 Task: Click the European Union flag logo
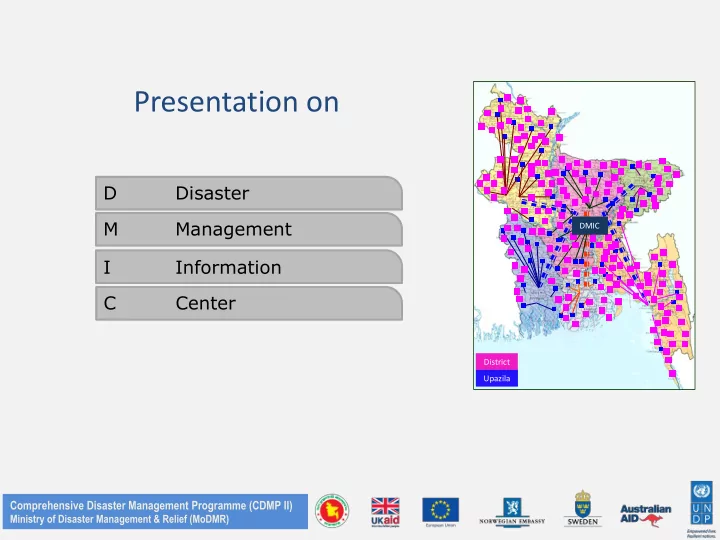click(x=440, y=512)
